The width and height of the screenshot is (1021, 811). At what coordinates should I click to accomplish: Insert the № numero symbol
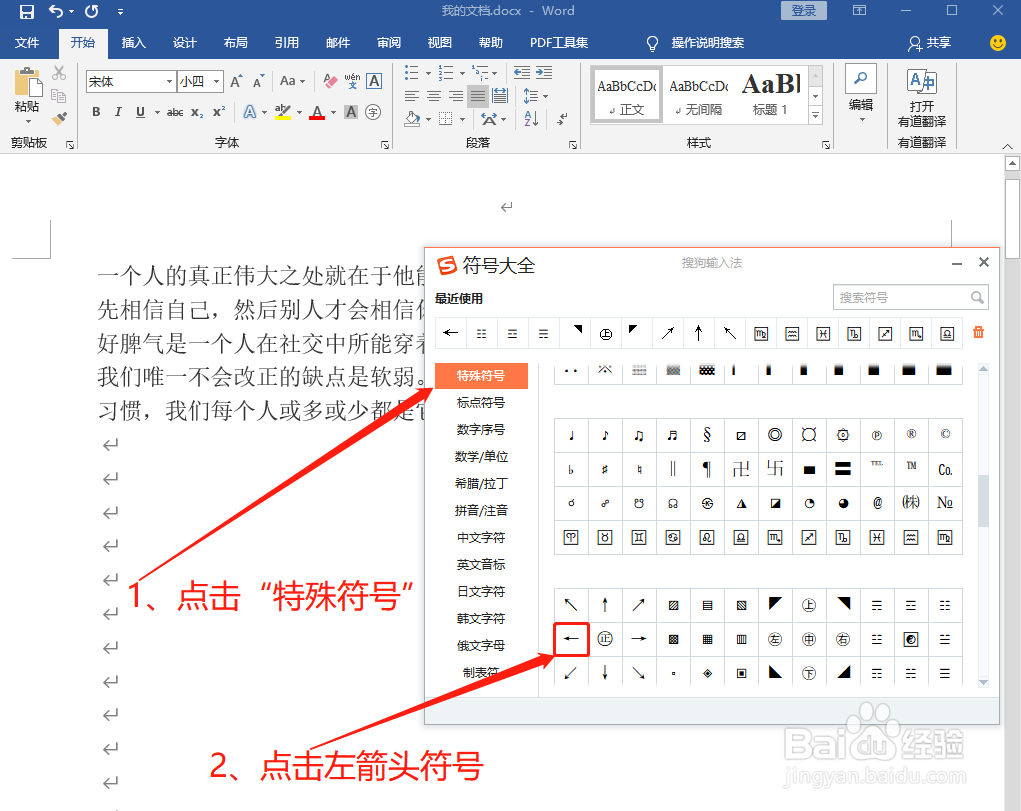point(945,503)
